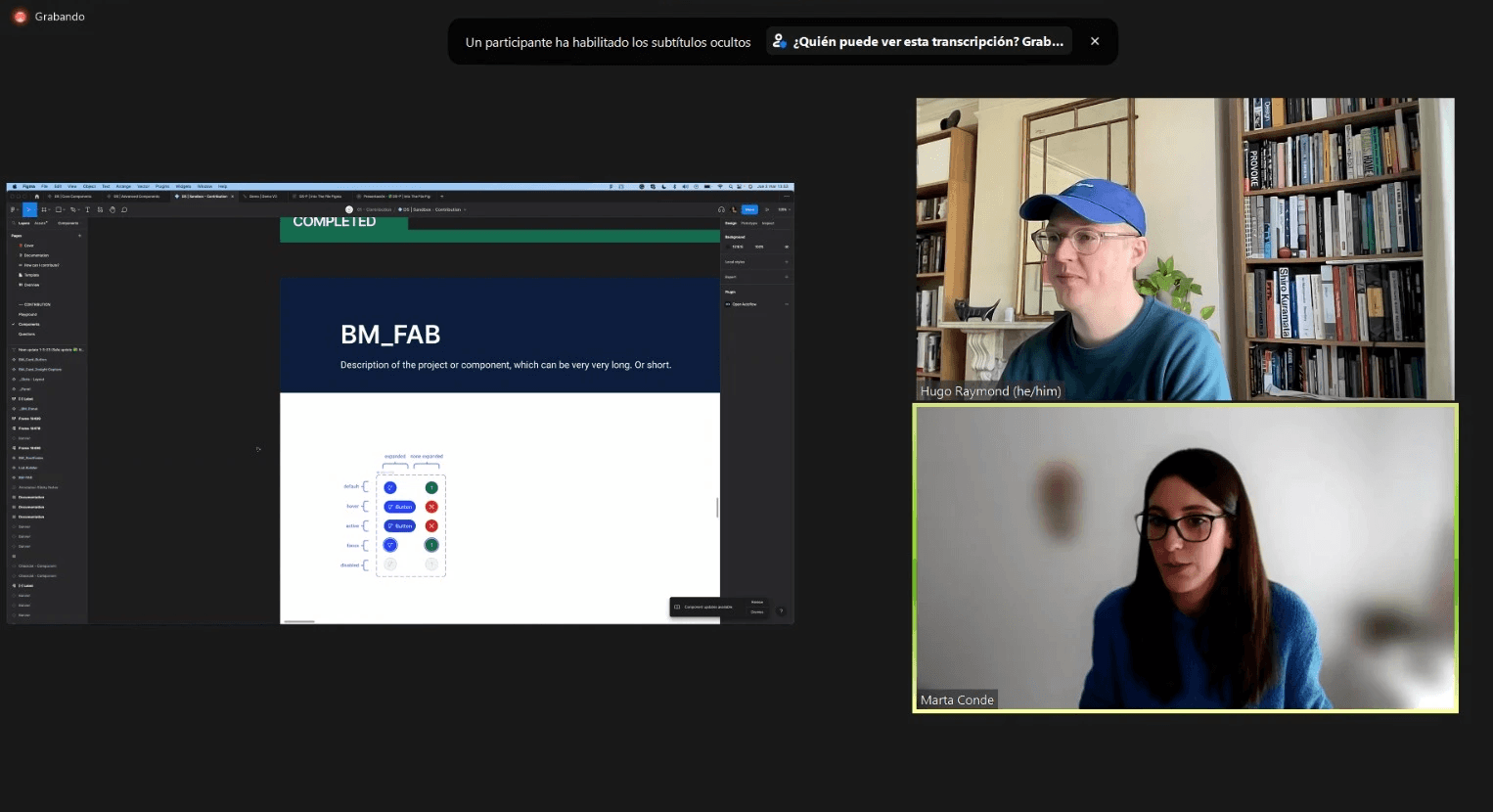Select the Rectangle shape tool
Image resolution: width=1493 pixels, height=812 pixels.
coord(59,209)
